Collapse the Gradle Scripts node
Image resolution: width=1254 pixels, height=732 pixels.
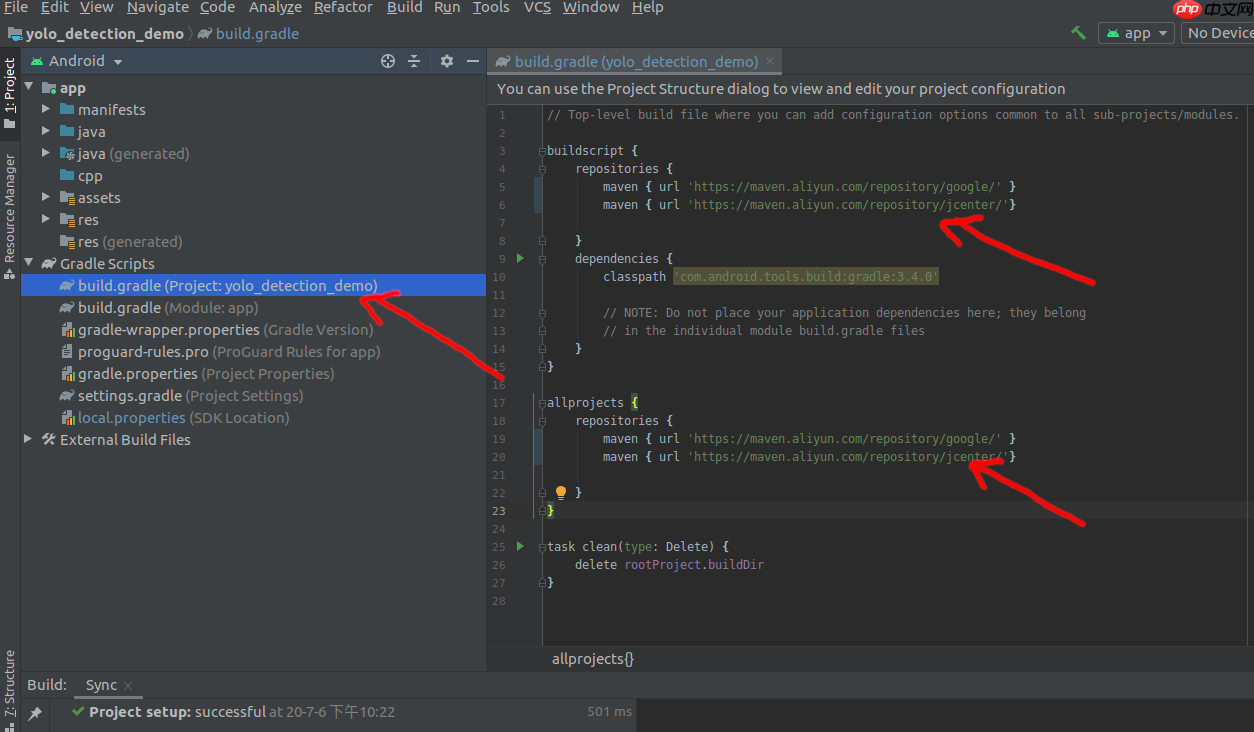coord(28,263)
